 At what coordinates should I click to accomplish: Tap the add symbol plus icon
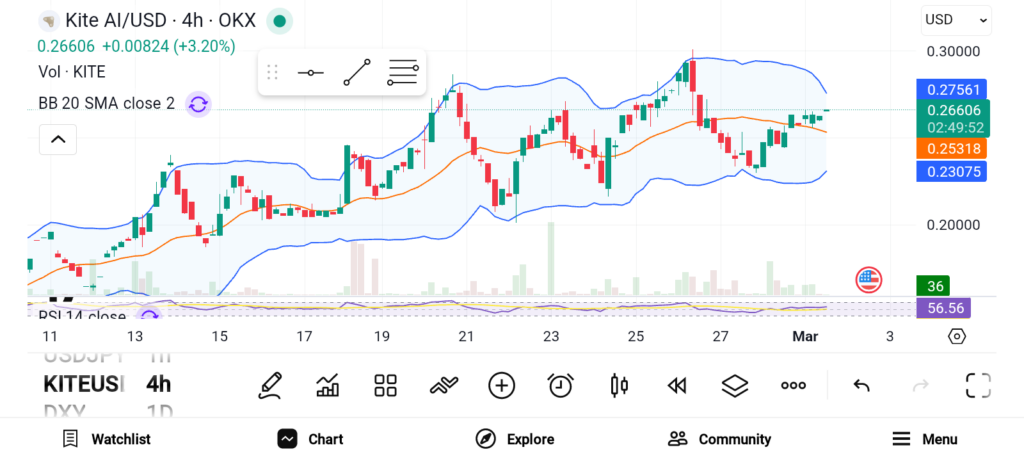pyautogui.click(x=501, y=385)
